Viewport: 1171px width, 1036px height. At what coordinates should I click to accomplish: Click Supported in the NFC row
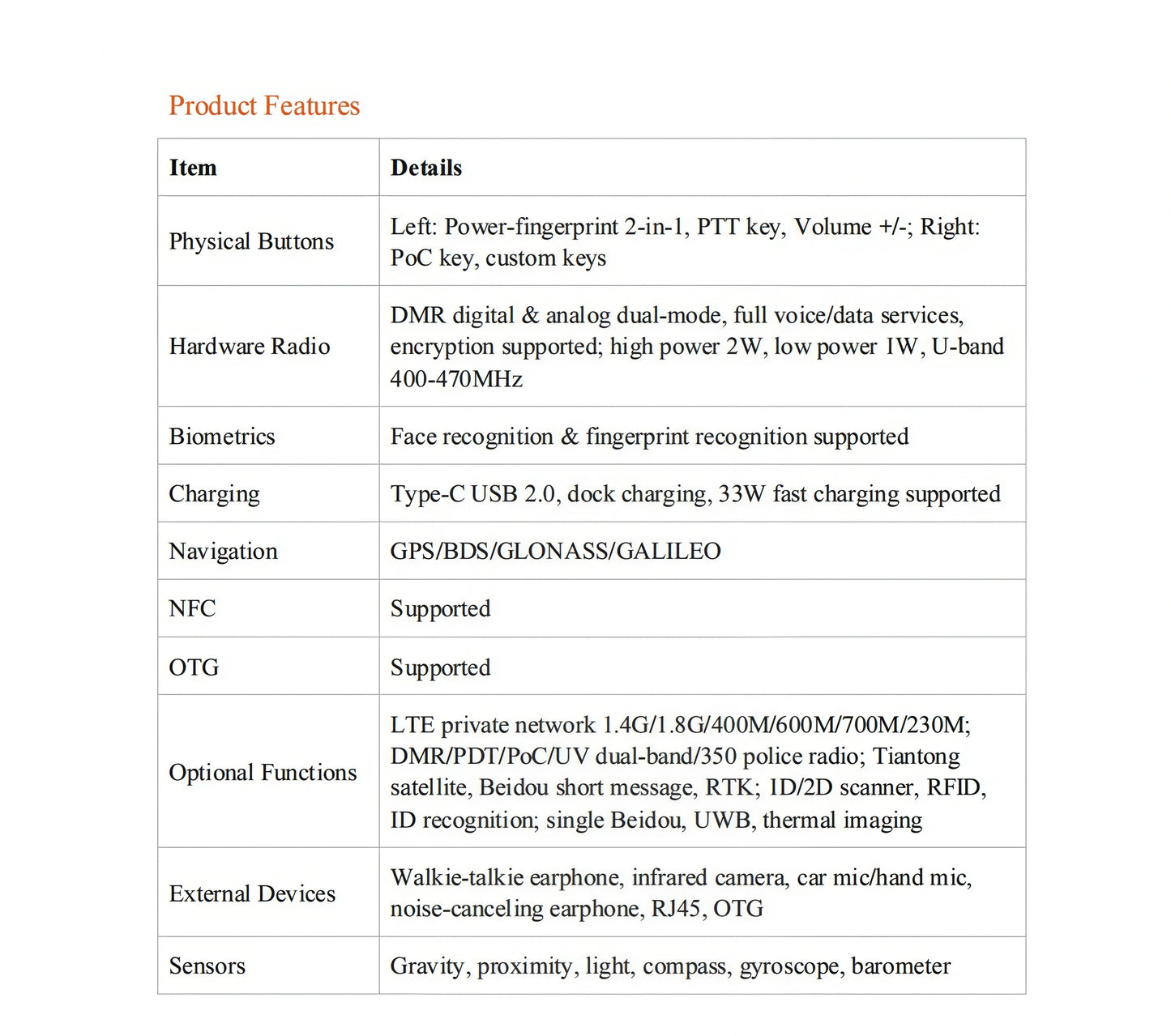440,609
